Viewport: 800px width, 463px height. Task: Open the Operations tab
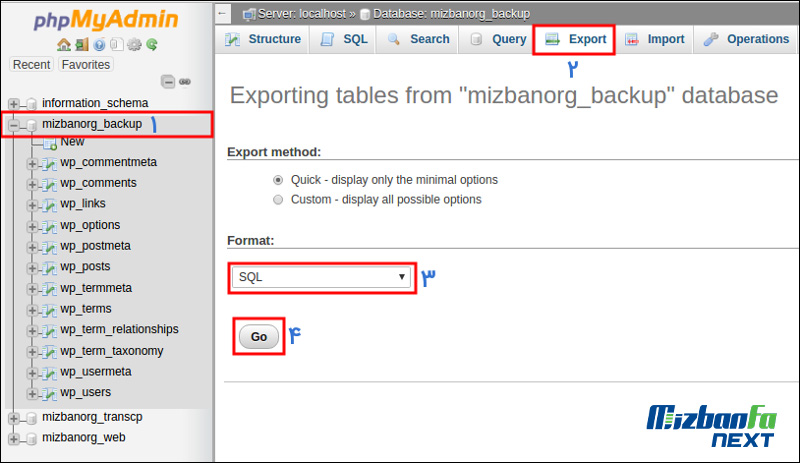746,39
